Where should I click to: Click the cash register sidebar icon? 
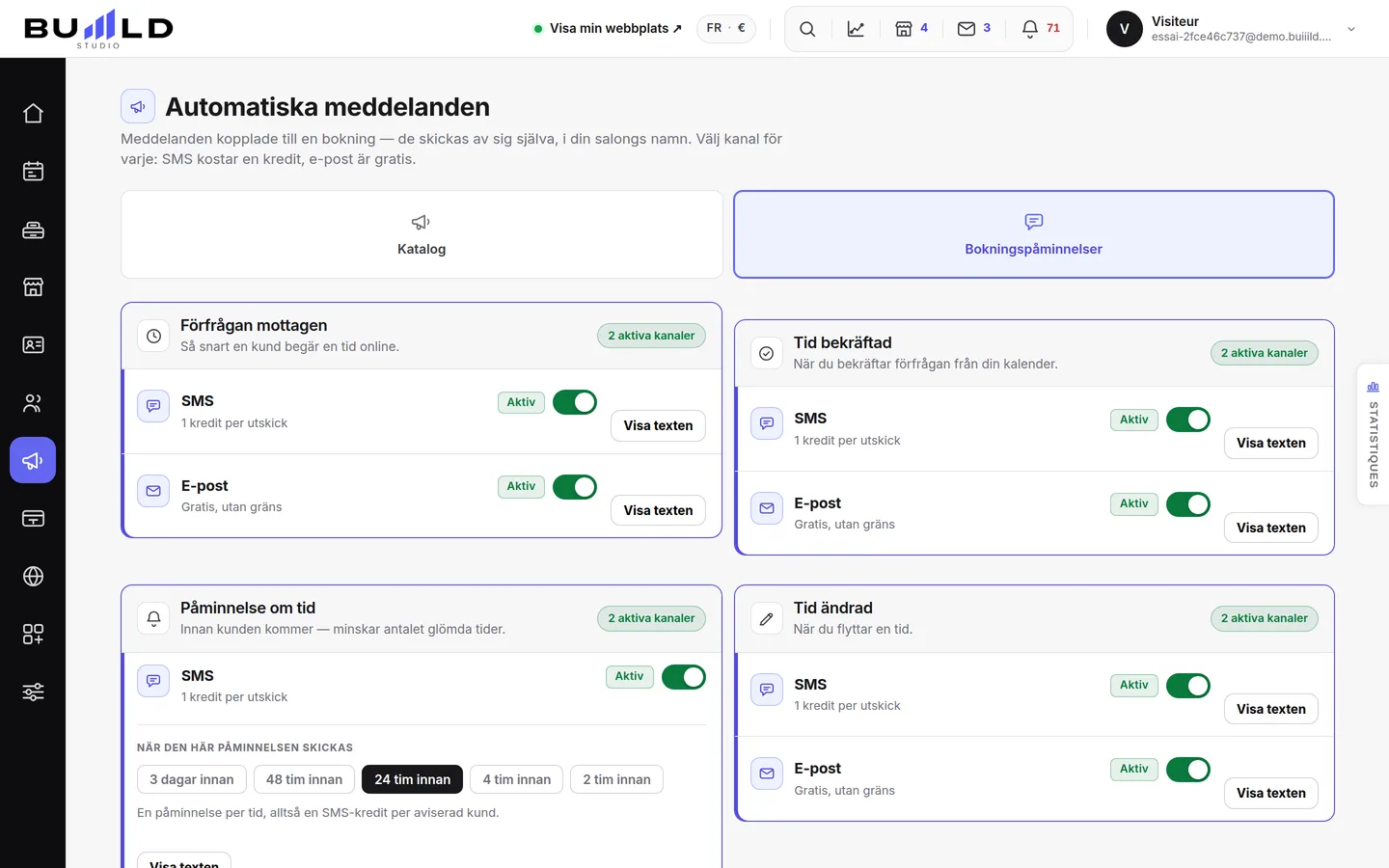(x=33, y=229)
